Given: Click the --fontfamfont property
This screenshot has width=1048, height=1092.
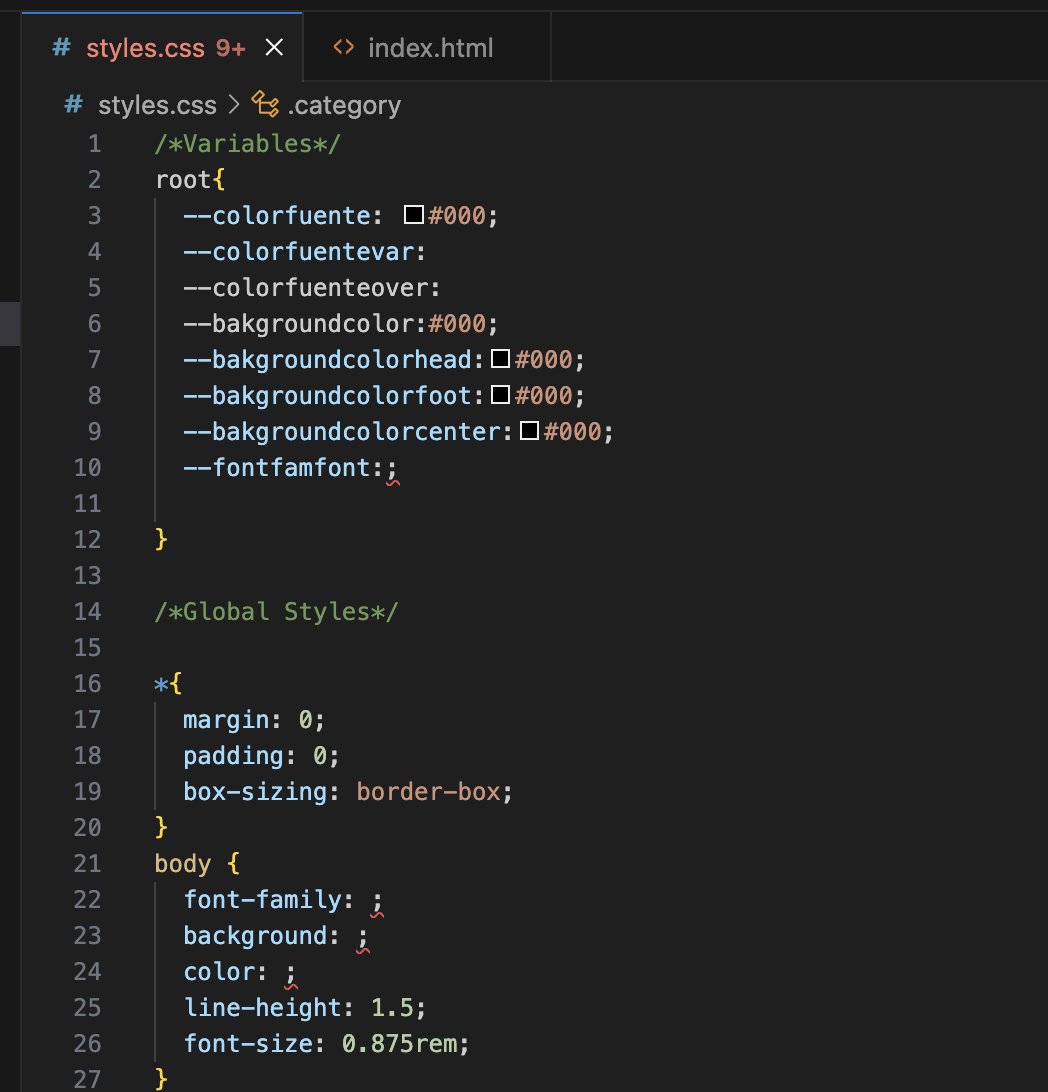Looking at the screenshot, I should click(277, 467).
